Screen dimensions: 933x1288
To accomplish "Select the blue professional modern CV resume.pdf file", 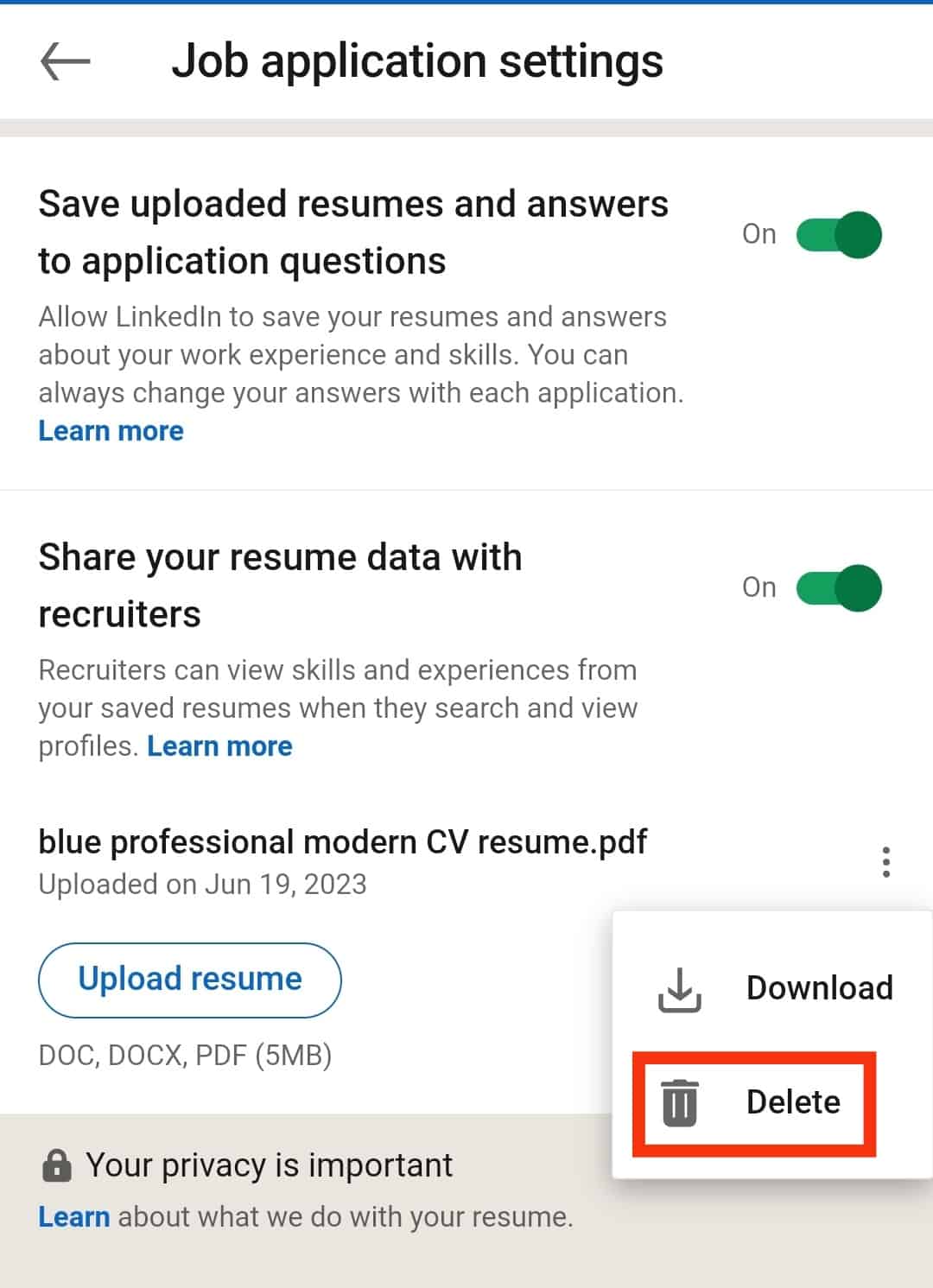I will pos(343,841).
